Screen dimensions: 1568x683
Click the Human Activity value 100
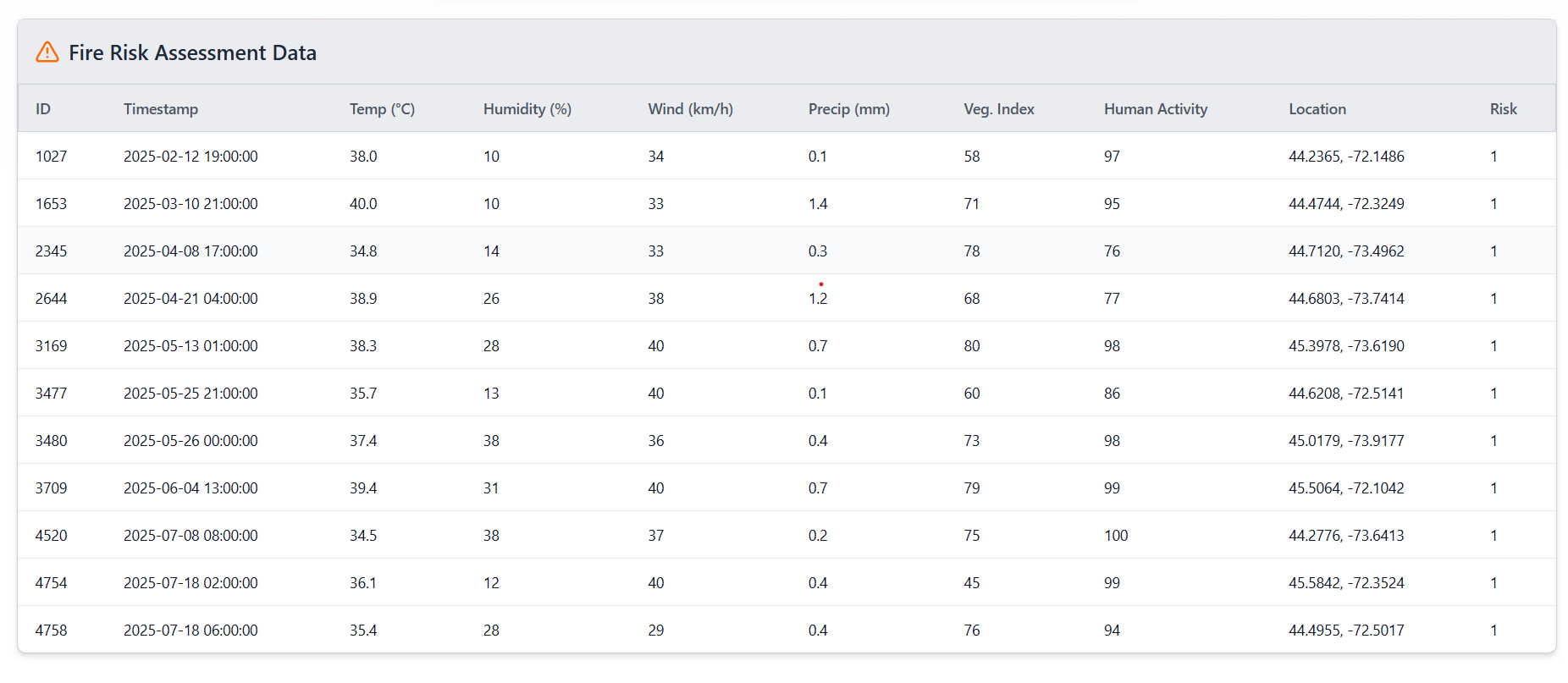pos(1116,536)
